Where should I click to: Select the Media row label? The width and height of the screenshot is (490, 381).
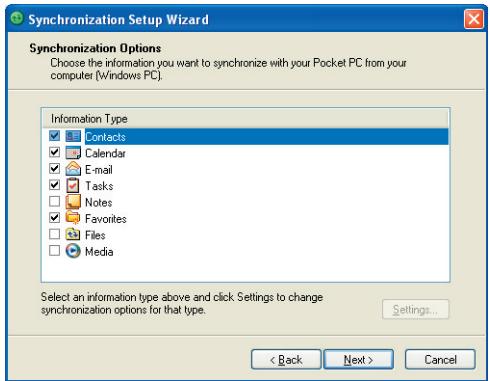[99, 251]
